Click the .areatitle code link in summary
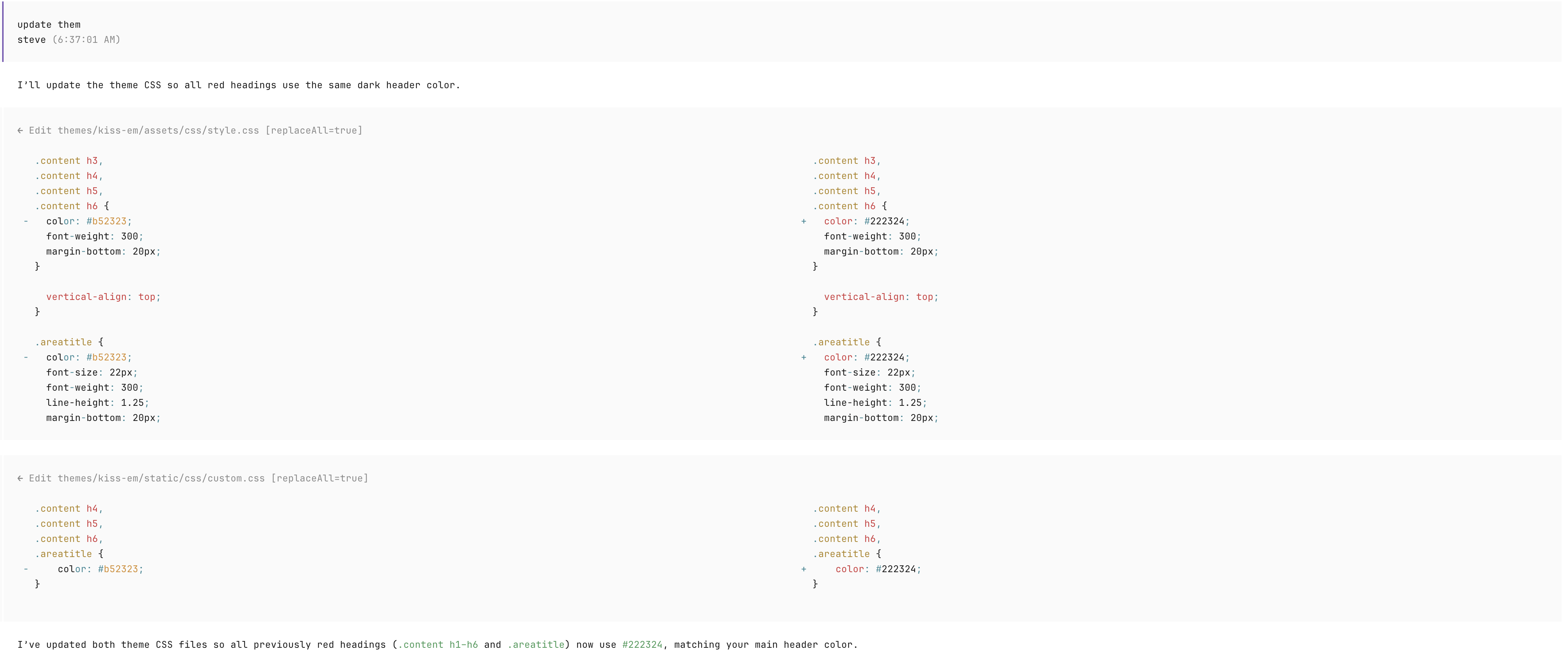 (536, 645)
